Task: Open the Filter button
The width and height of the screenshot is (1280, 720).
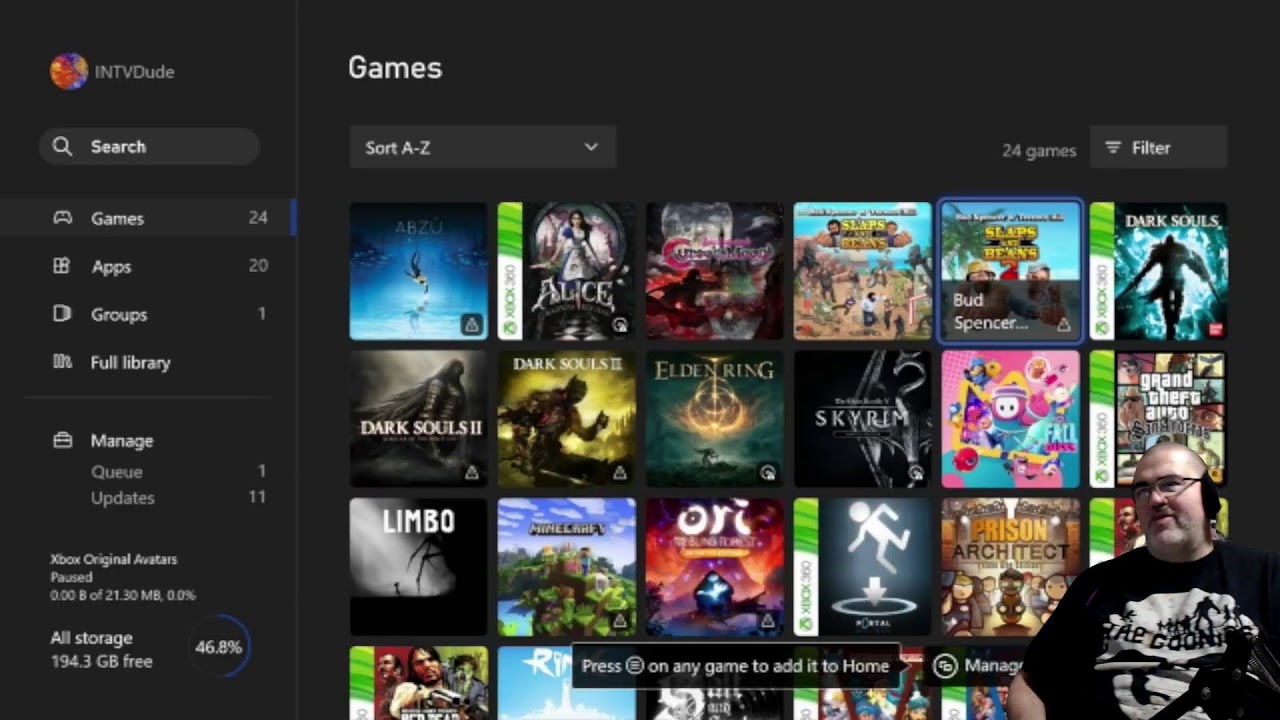Action: (x=1158, y=147)
